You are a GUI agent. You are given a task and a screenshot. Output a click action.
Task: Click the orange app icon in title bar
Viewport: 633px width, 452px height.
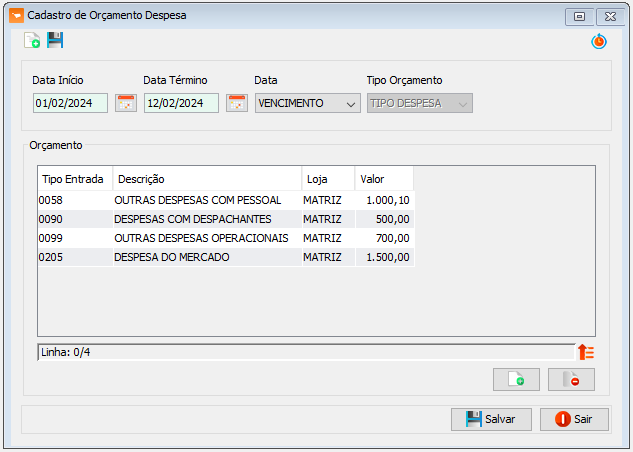click(17, 16)
